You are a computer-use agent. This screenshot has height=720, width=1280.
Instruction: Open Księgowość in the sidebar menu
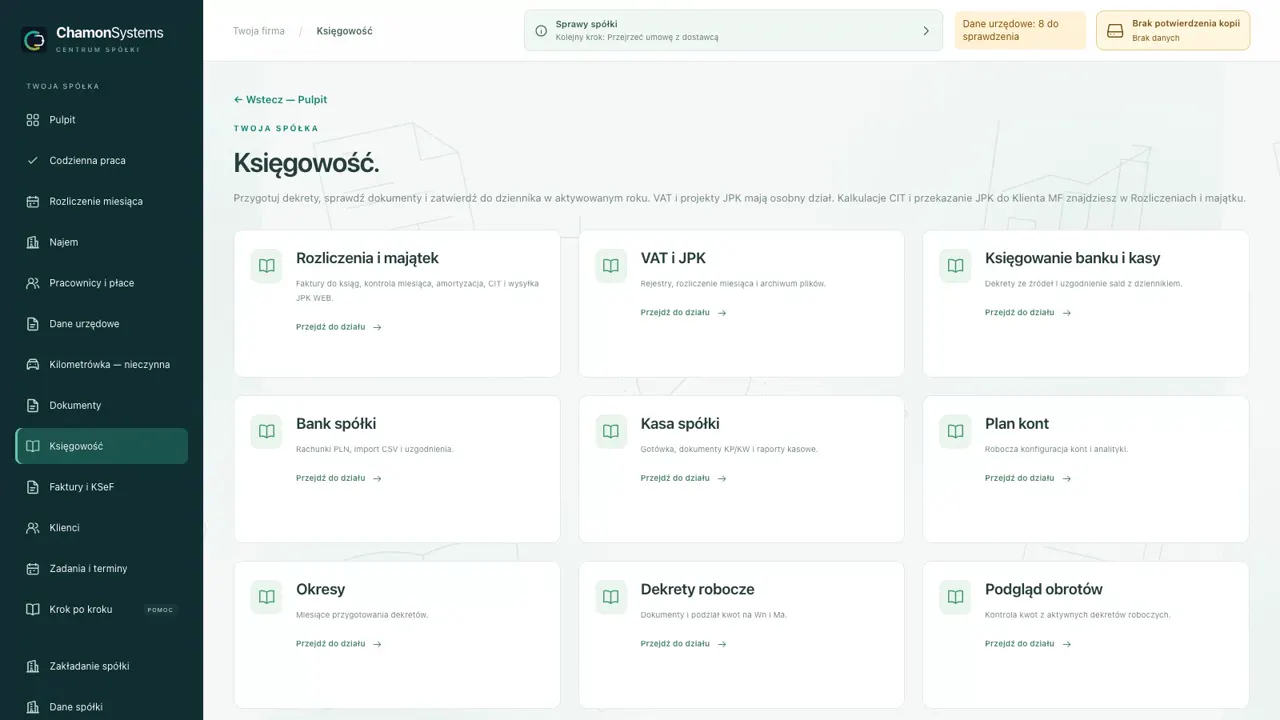coord(102,446)
